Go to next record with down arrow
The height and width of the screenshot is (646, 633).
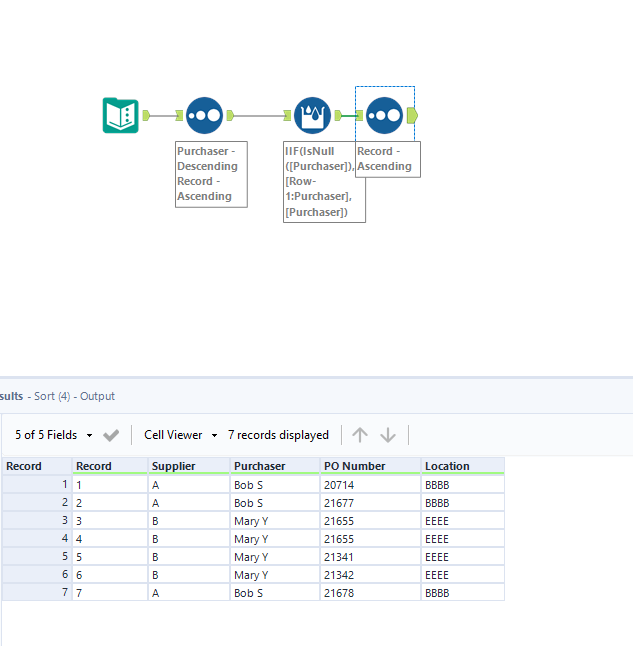(x=388, y=435)
